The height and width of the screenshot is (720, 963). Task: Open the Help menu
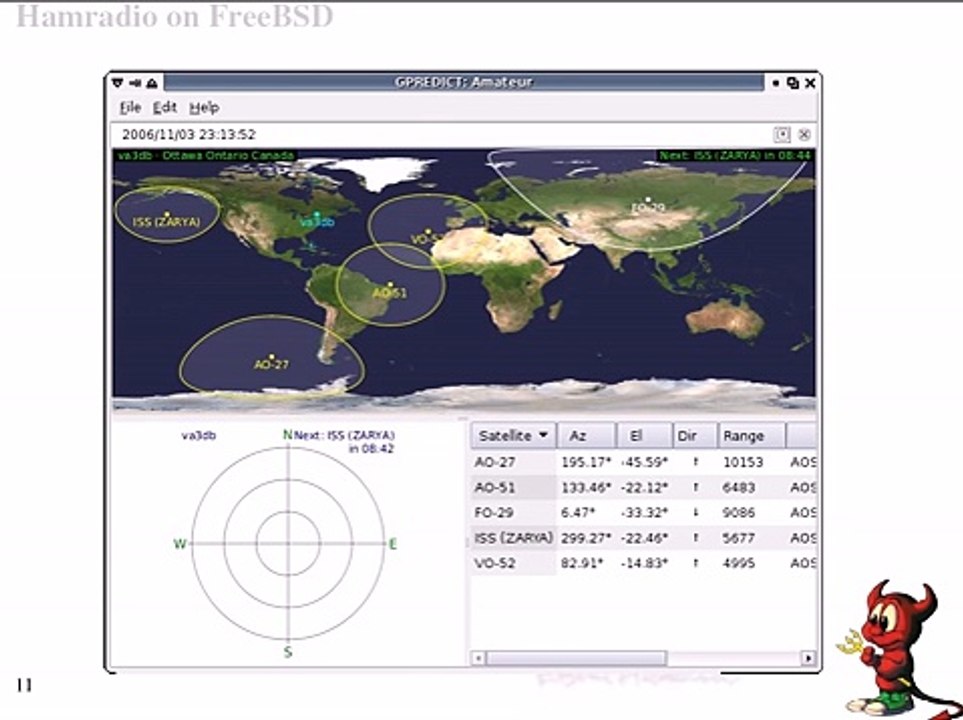point(205,108)
